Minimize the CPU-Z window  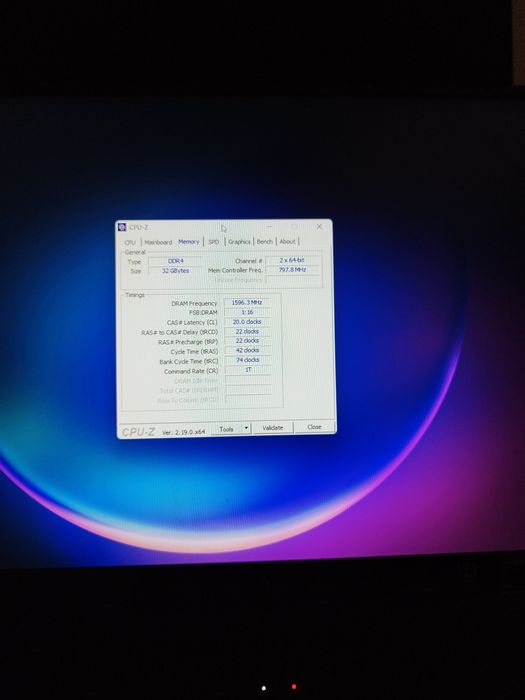click(269, 227)
